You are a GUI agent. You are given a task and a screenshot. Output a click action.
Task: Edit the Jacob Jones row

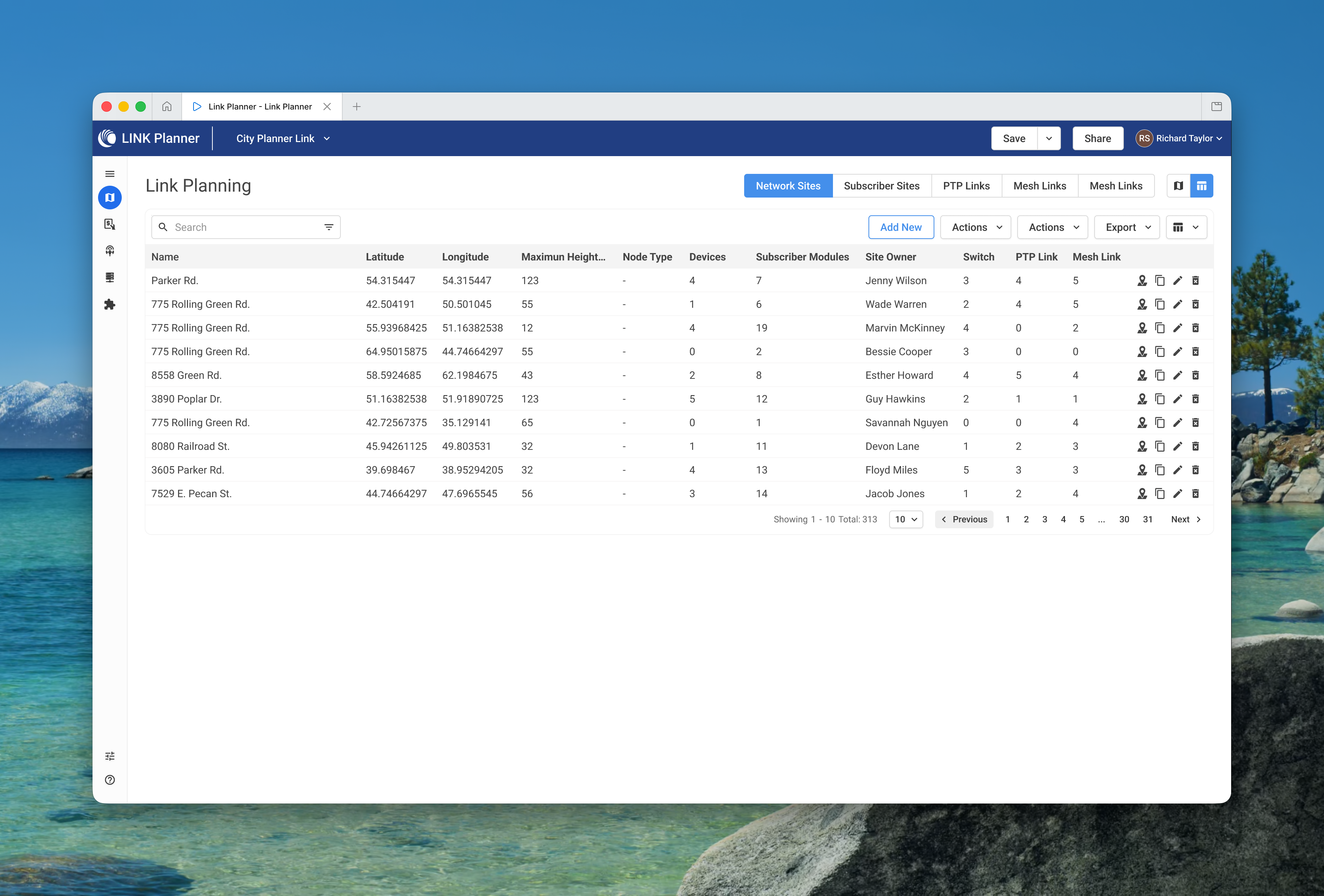[x=1177, y=494]
